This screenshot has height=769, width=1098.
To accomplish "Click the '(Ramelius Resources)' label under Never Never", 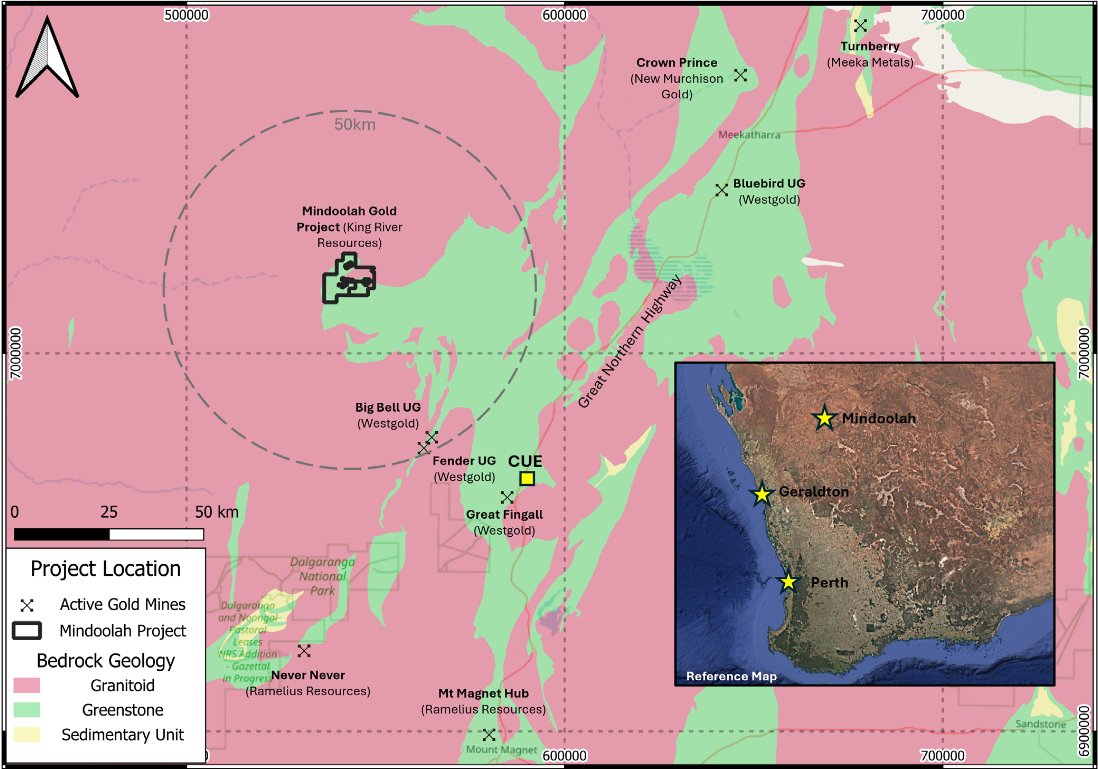I will [308, 691].
